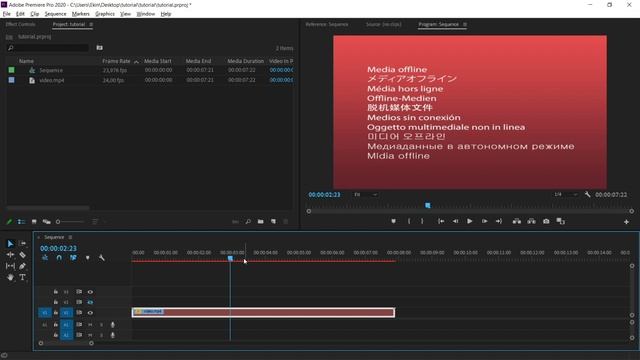Click the New Bin folder icon
Viewport: 640px width, 360px height.
260,222
